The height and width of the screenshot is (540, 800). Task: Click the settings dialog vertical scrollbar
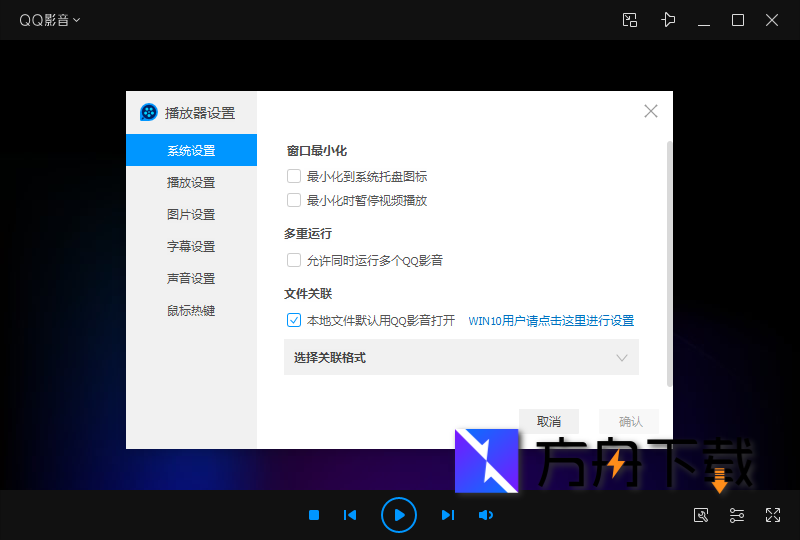pos(669,264)
